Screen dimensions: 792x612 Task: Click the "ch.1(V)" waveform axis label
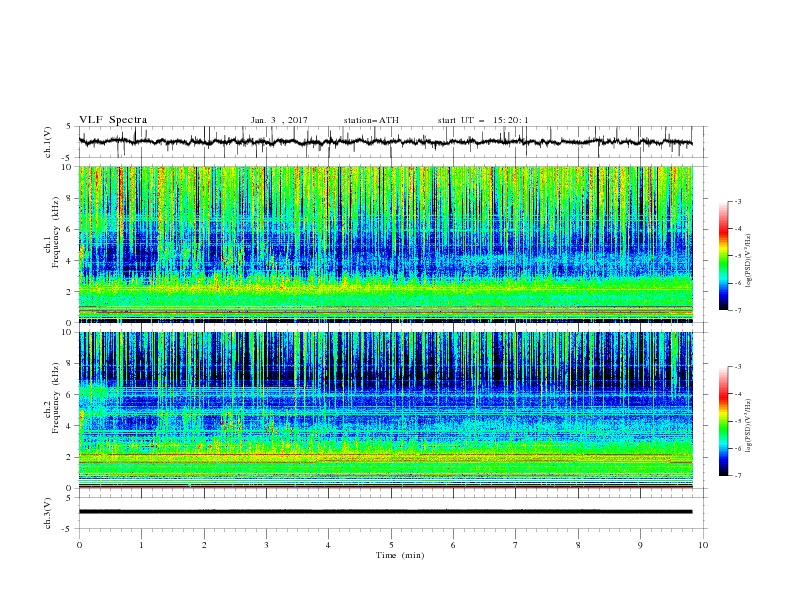click(48, 142)
